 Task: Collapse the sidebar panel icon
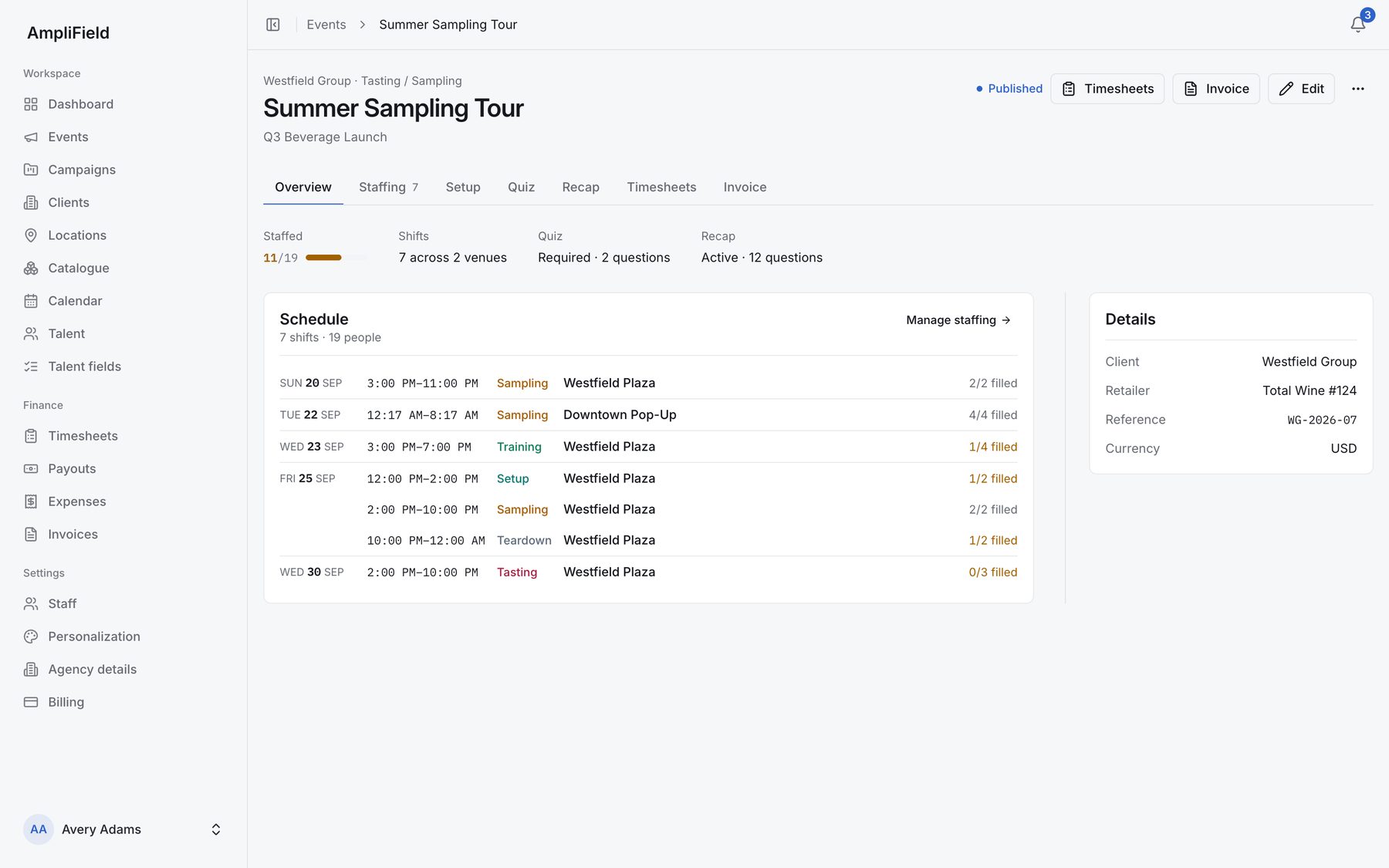273,25
